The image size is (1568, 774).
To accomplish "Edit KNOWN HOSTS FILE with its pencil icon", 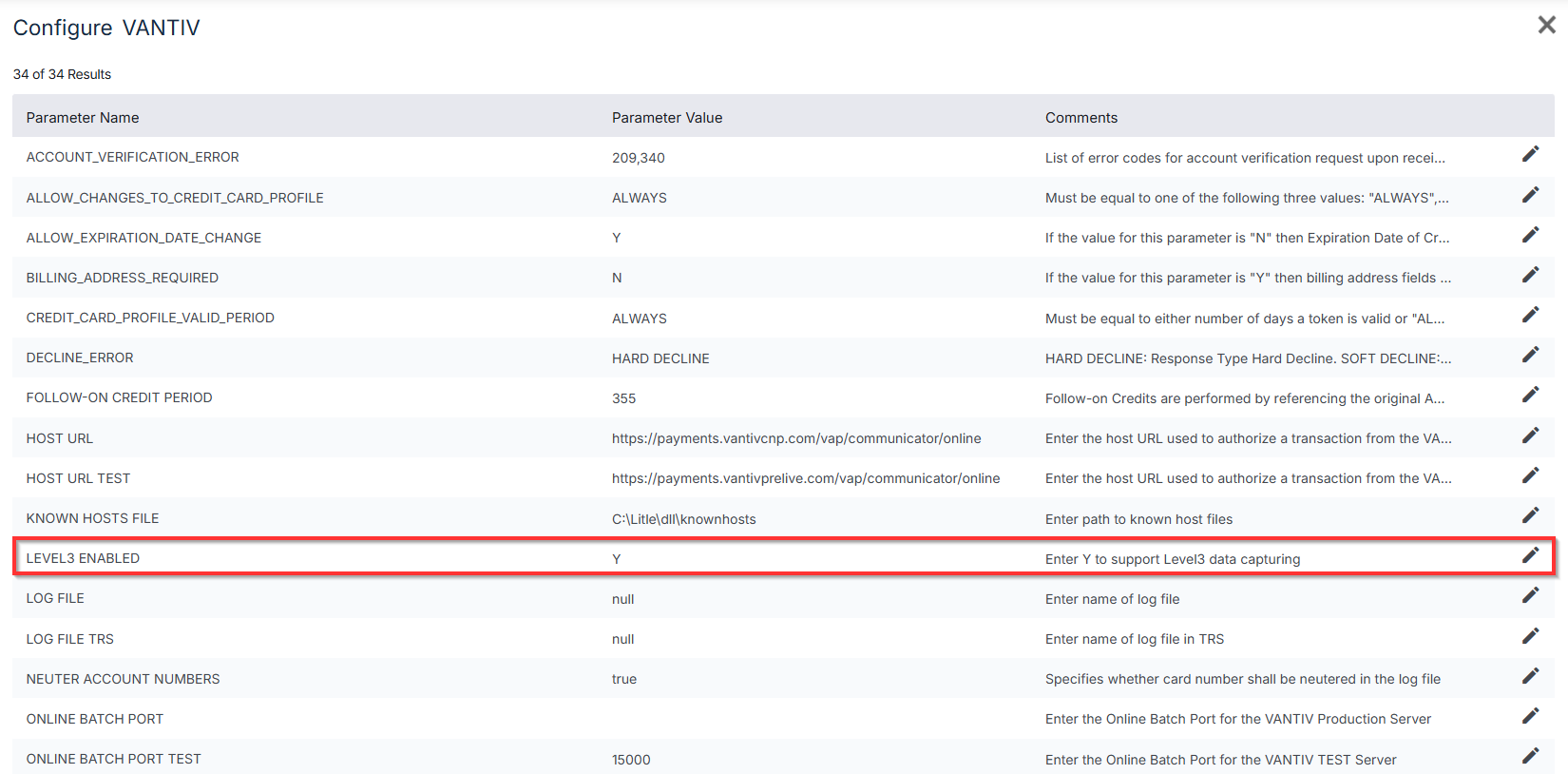I will coord(1530,515).
